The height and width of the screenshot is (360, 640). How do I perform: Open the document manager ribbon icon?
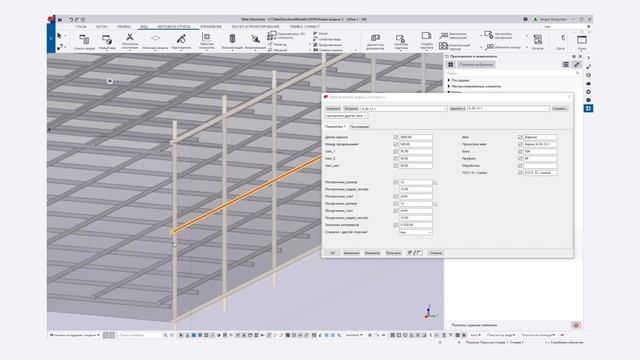(375, 38)
